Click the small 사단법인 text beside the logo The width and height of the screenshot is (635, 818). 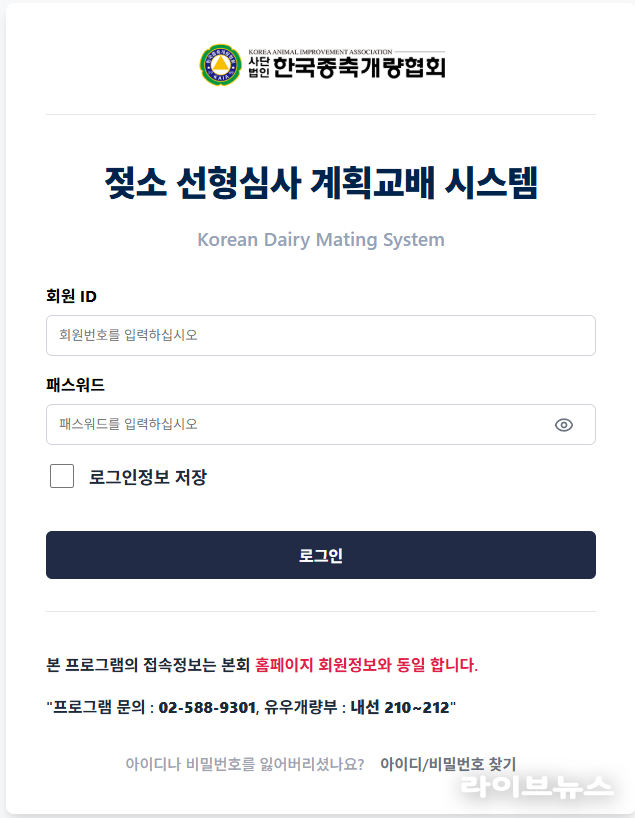click(x=257, y=68)
